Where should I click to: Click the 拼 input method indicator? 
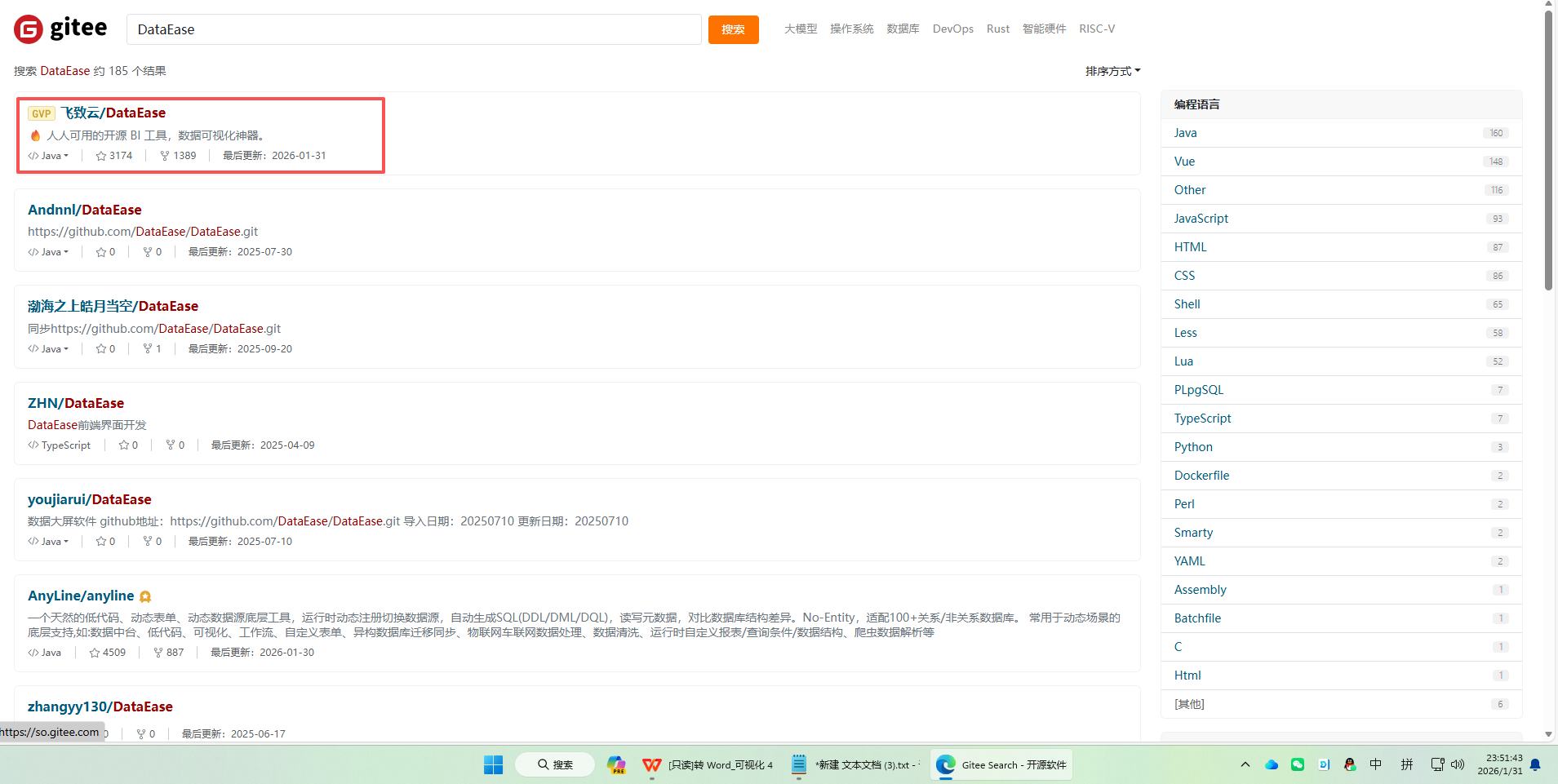pos(1405,764)
